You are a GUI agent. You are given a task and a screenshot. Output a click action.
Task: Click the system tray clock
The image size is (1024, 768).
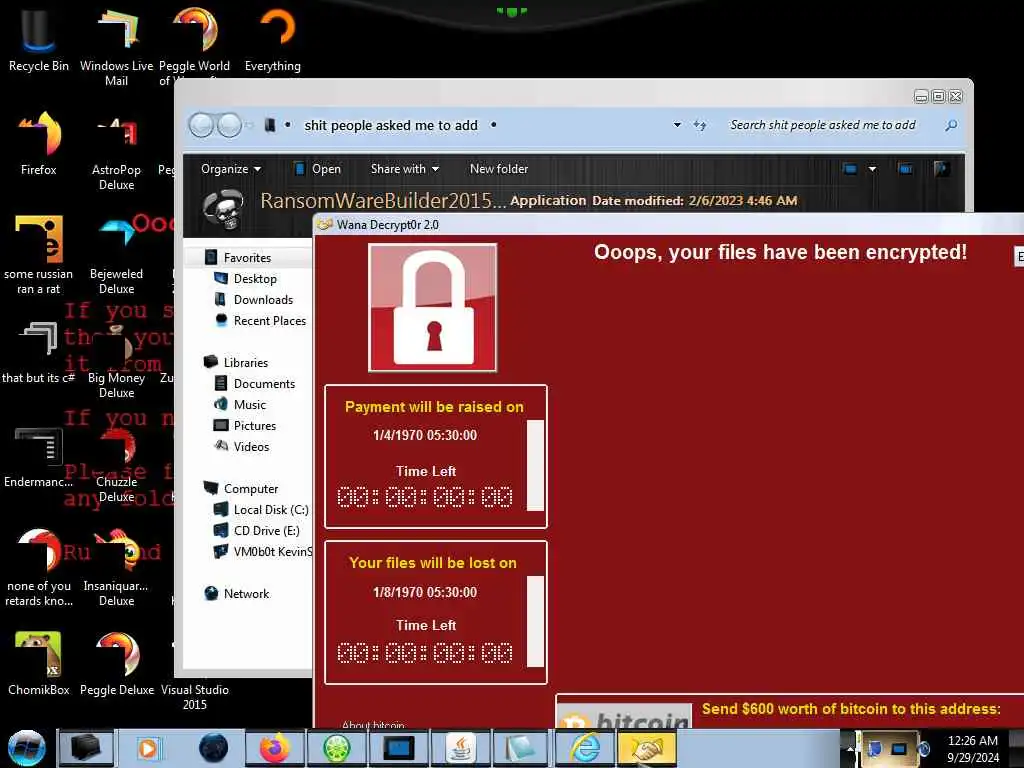click(x=973, y=749)
